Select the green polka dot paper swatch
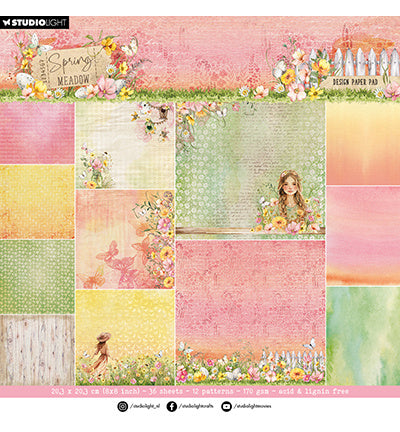Screen dimensions: 400x432 pyautogui.click(x=37, y=277)
